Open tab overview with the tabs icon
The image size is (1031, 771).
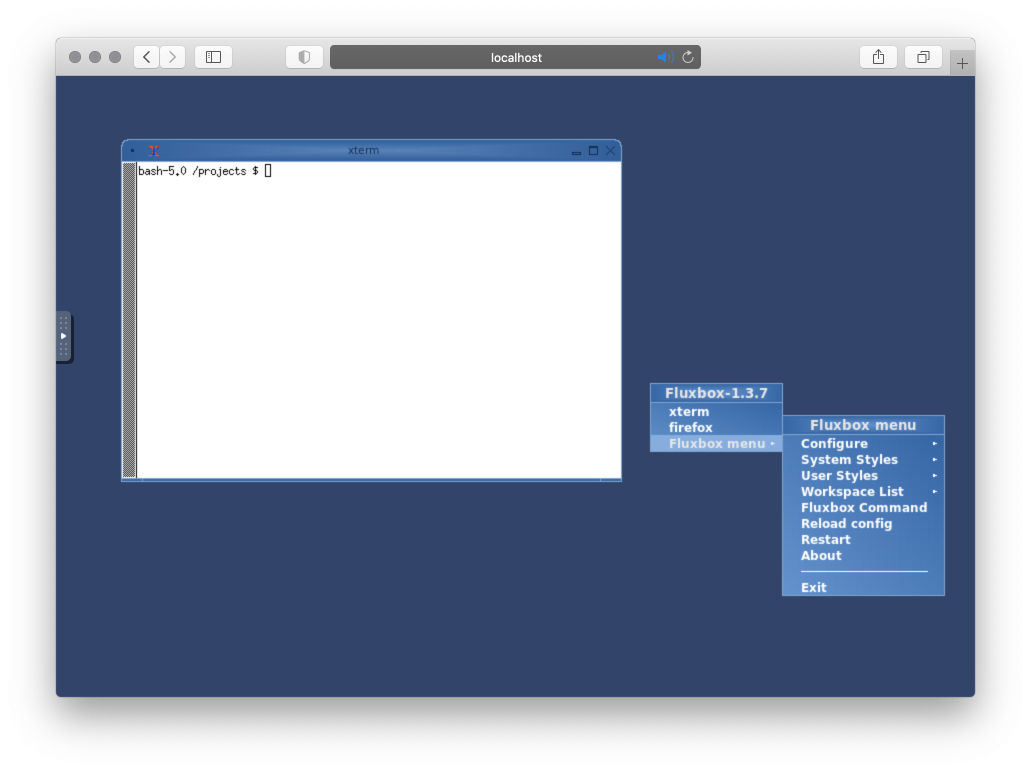[922, 57]
